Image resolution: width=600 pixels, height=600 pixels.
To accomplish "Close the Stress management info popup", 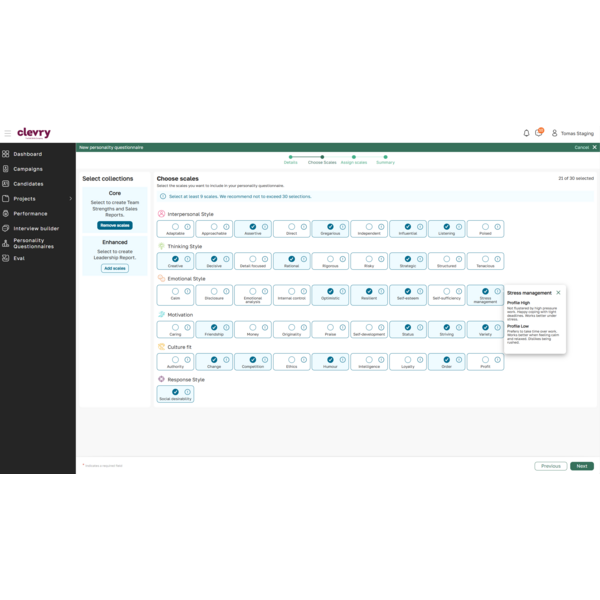I will 558,293.
